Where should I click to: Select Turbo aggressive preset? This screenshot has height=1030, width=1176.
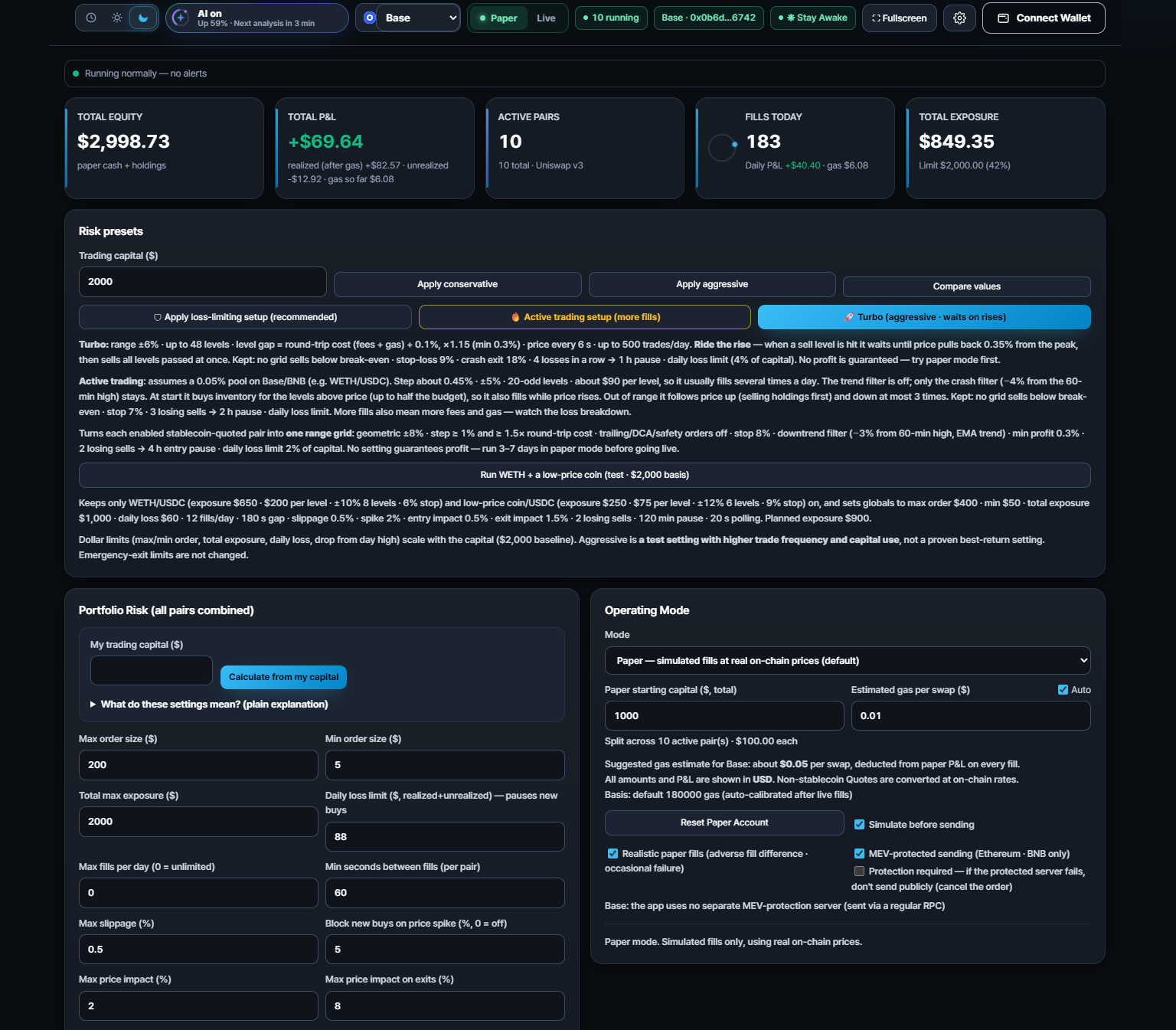point(924,317)
